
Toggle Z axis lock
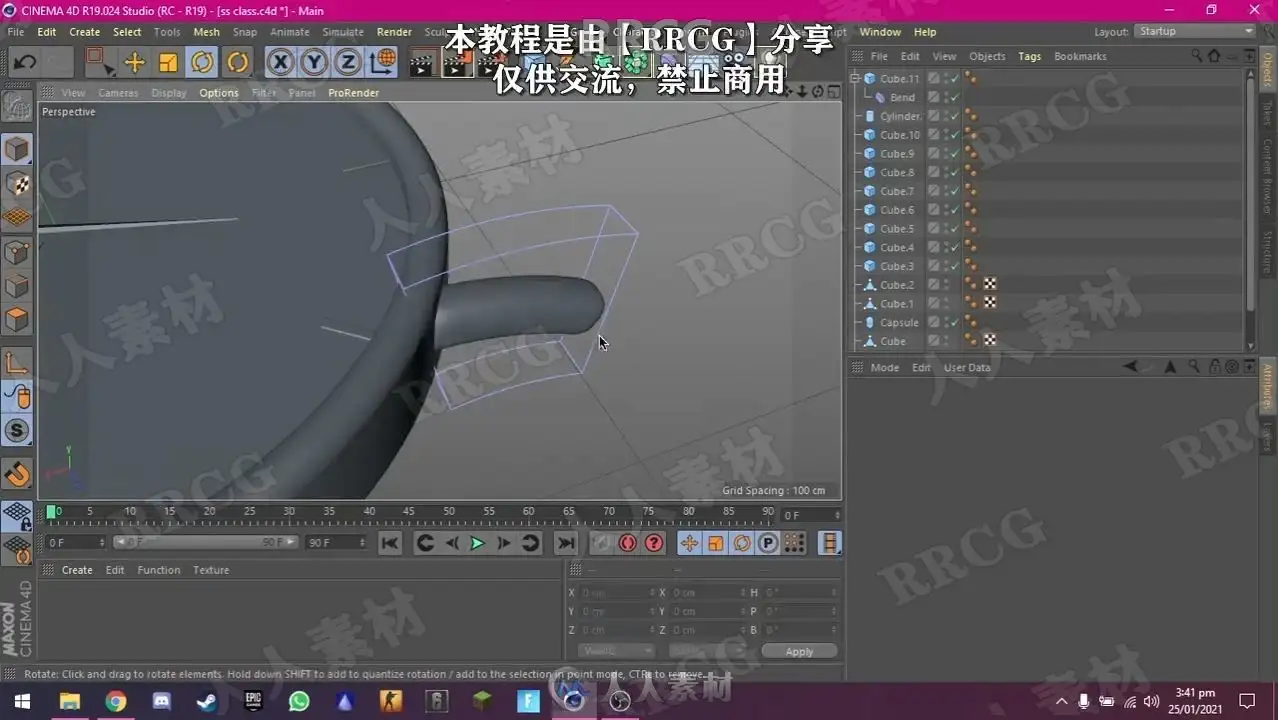[347, 63]
